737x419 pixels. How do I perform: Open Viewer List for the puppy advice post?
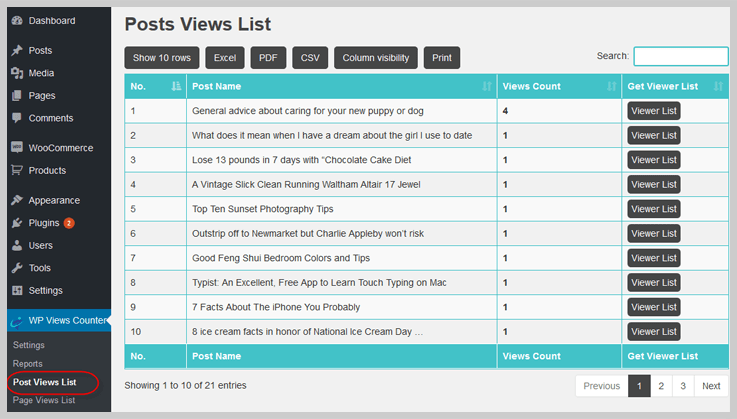[x=654, y=111]
